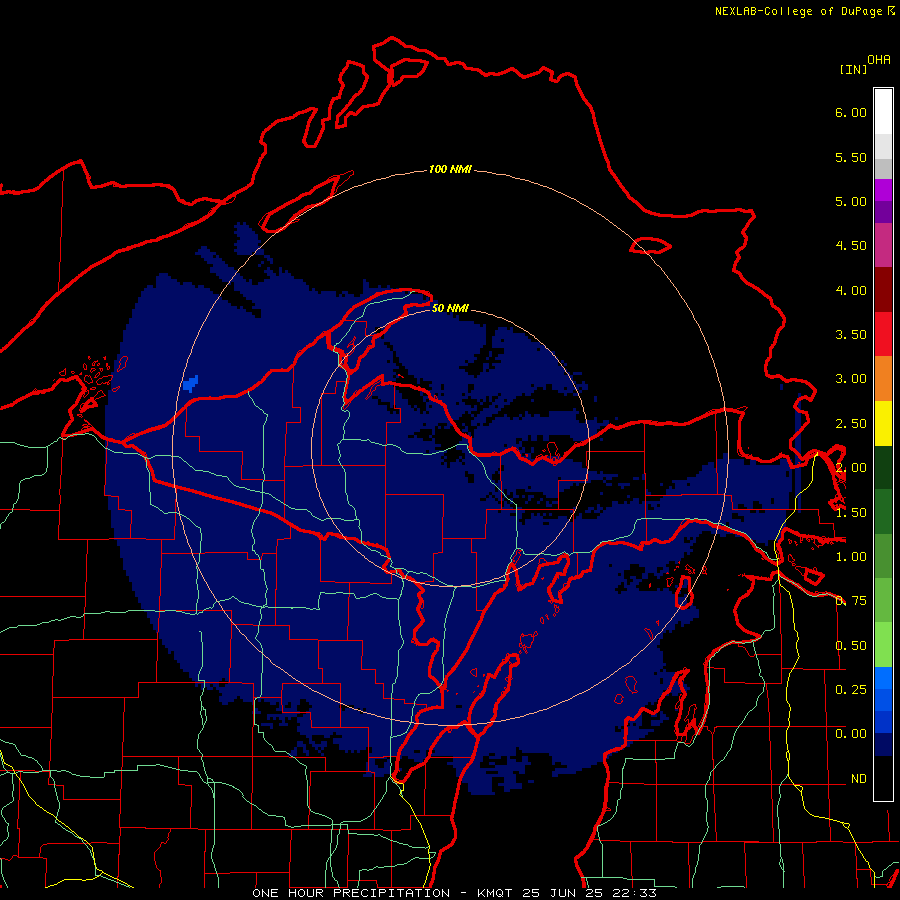The image size is (900, 900).
Task: Click the ONE HOUR PRECIPITATION caption
Action: 351,893
